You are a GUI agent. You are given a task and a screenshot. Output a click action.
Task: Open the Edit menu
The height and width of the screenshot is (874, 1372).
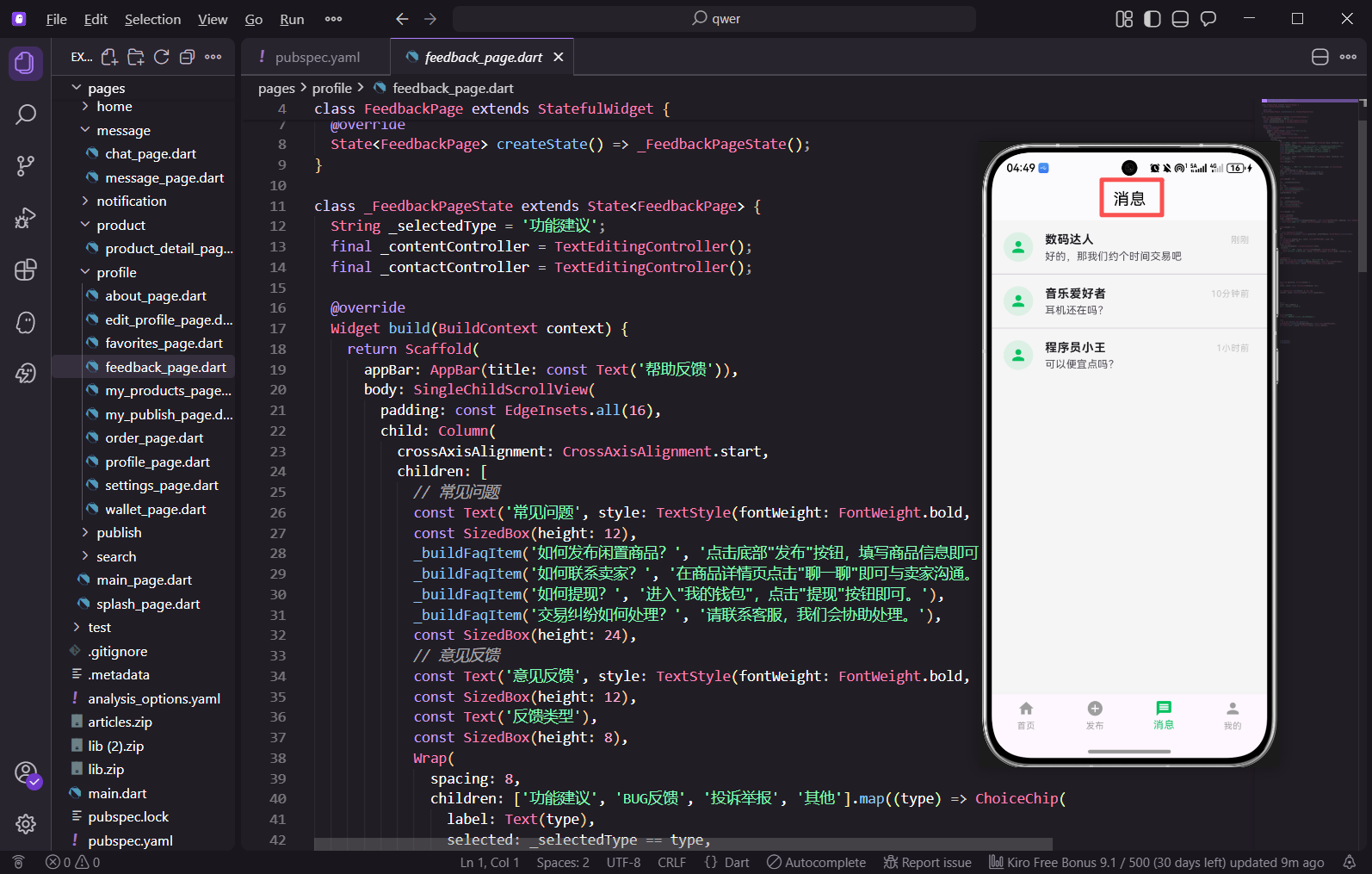pyautogui.click(x=96, y=19)
